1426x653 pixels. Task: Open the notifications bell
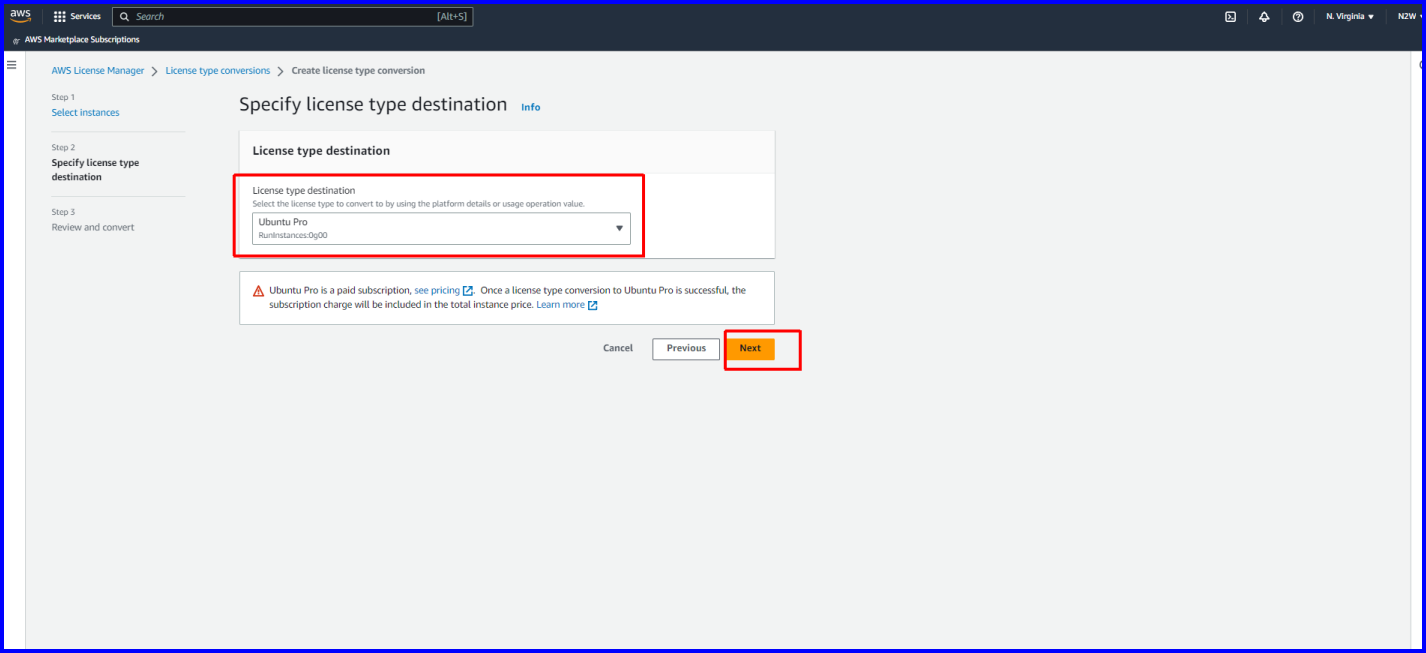[x=1264, y=17]
